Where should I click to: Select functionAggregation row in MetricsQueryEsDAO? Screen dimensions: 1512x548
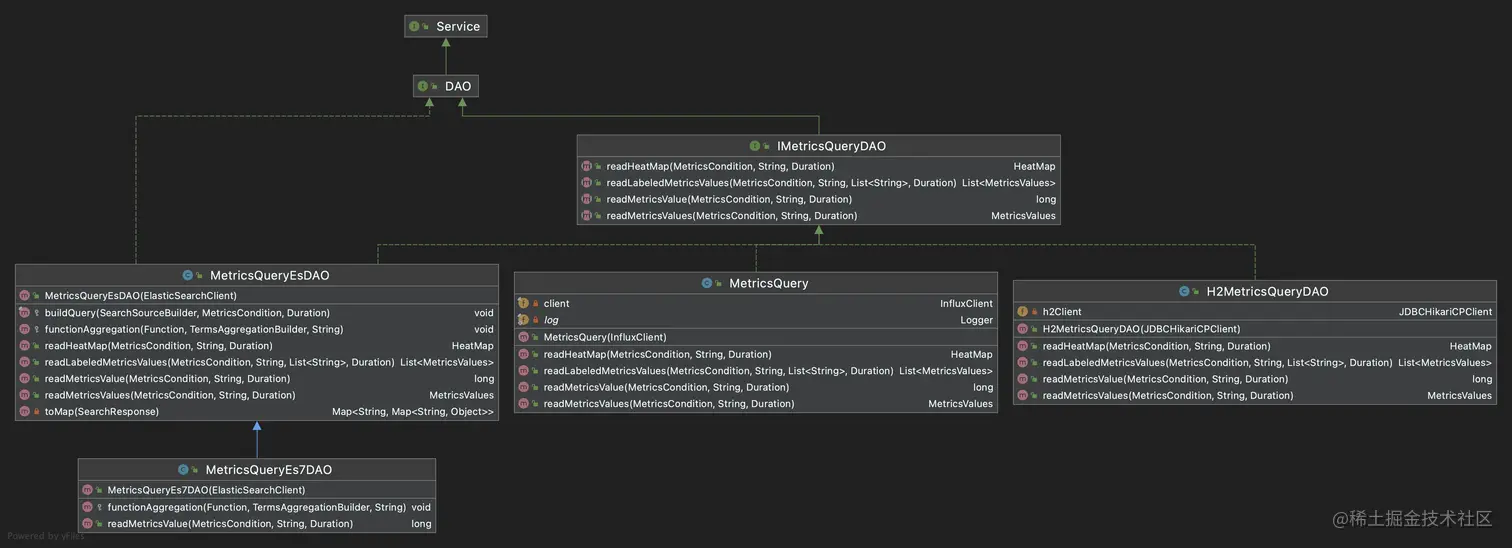[257, 329]
